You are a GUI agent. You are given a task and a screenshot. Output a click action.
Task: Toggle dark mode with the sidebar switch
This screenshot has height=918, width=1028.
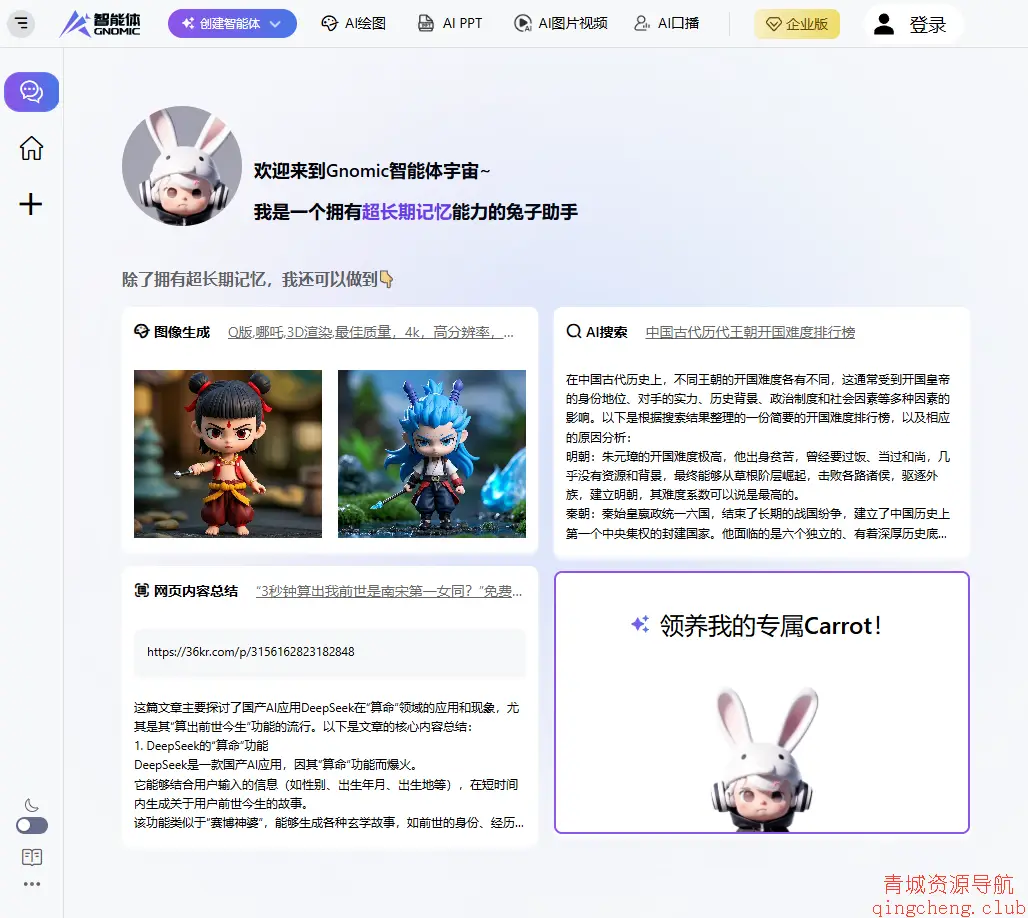click(x=31, y=825)
